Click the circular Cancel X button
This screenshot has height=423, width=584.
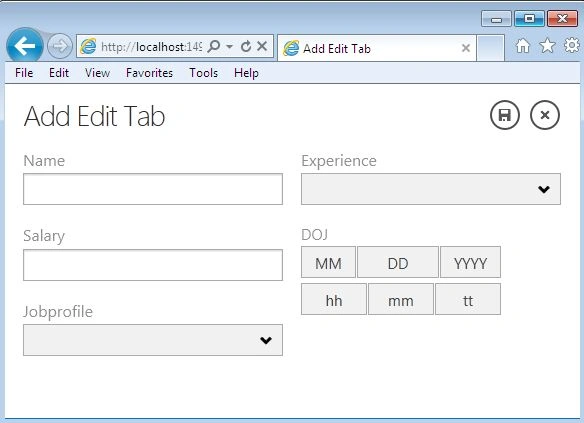tap(545, 115)
